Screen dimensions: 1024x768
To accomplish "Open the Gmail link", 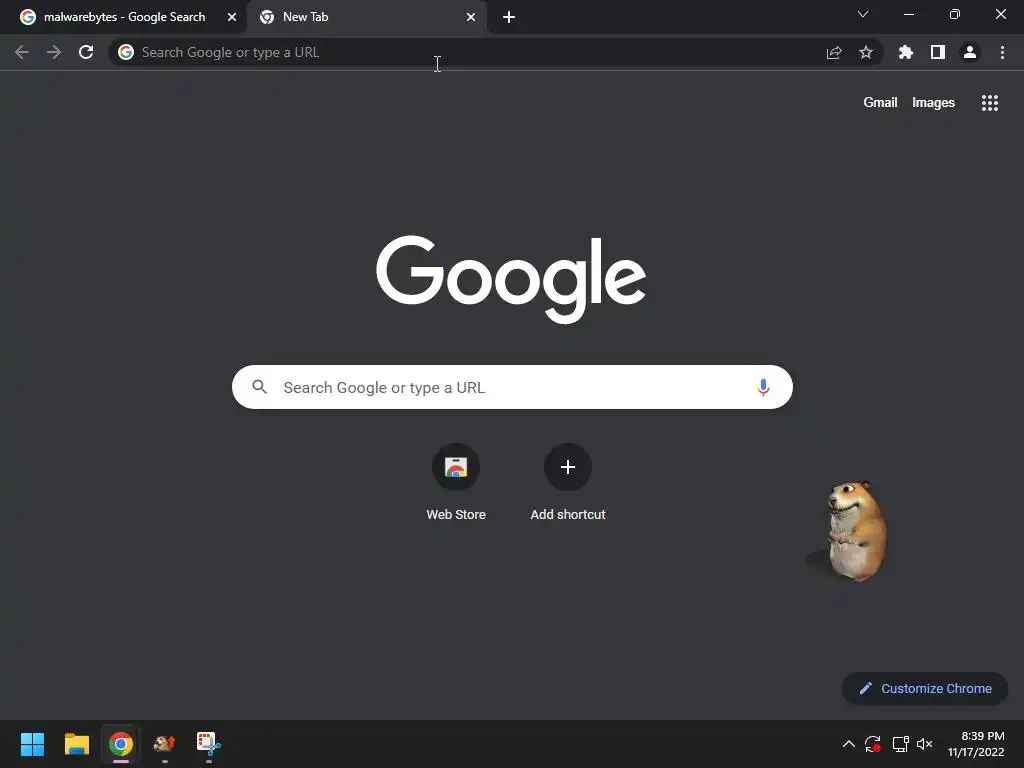I will pos(880,103).
